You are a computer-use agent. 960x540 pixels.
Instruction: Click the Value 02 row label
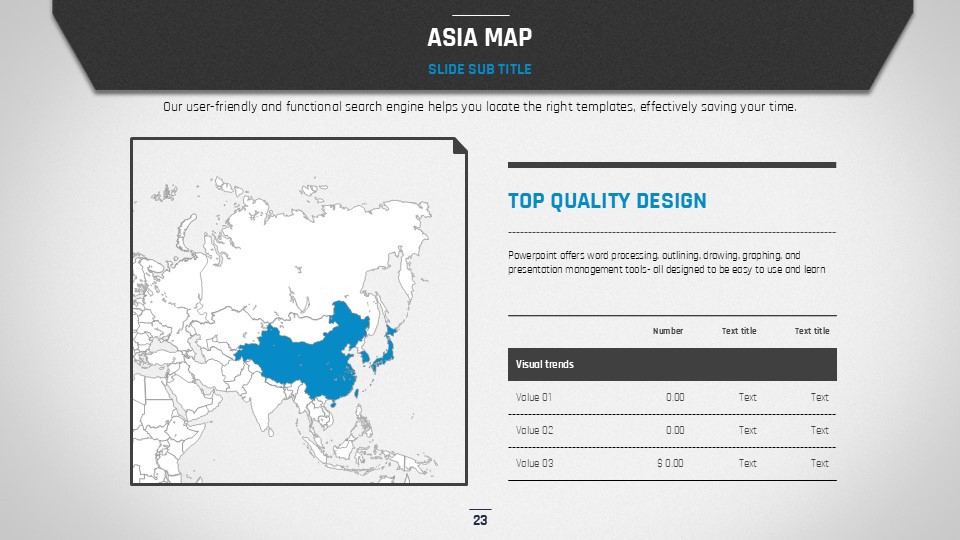tap(534, 430)
